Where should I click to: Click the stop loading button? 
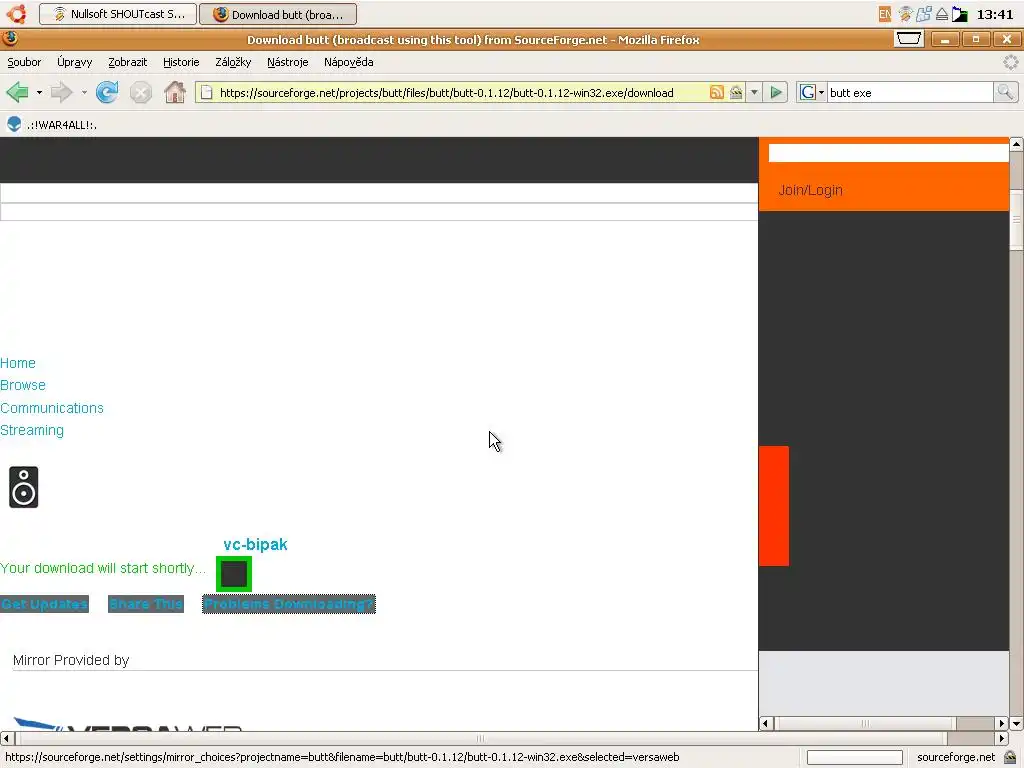coord(140,93)
